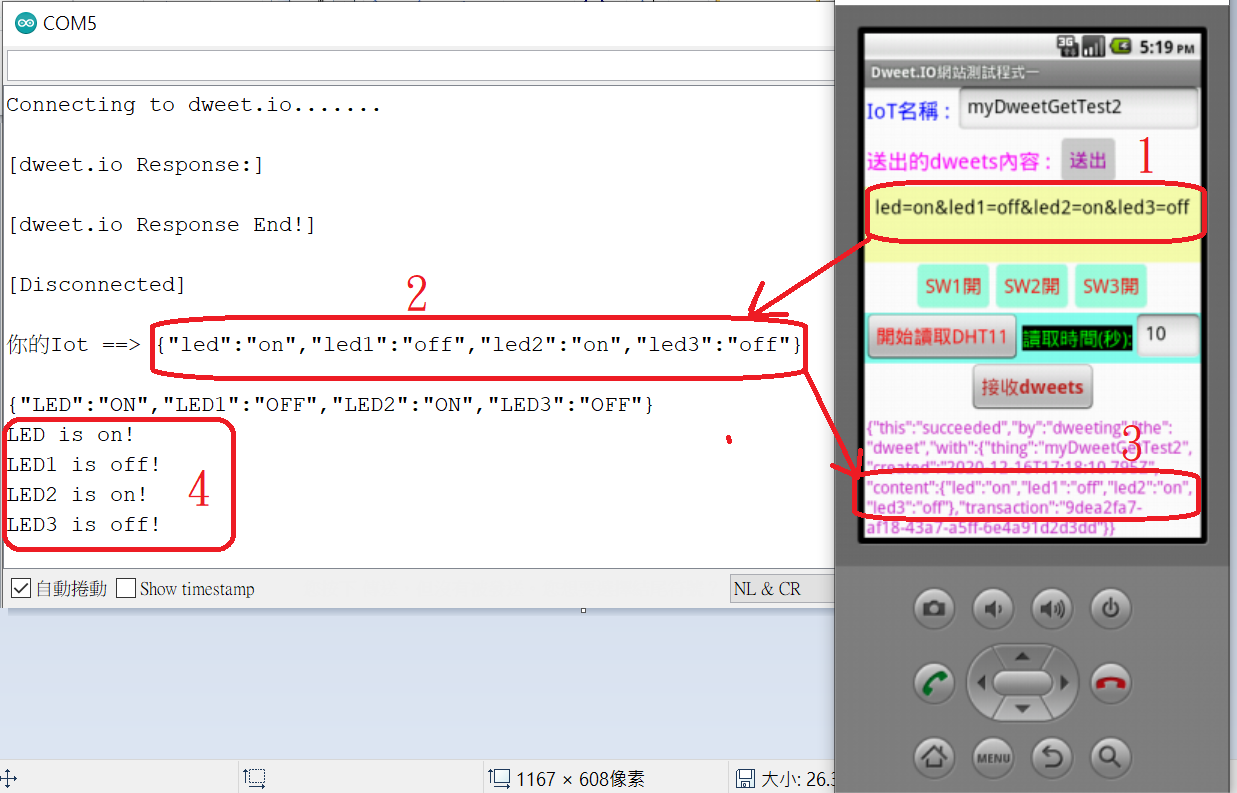This screenshot has height=793, width=1237.
Task: Click the 'LED3 is off!' line
Action: pos(83,525)
